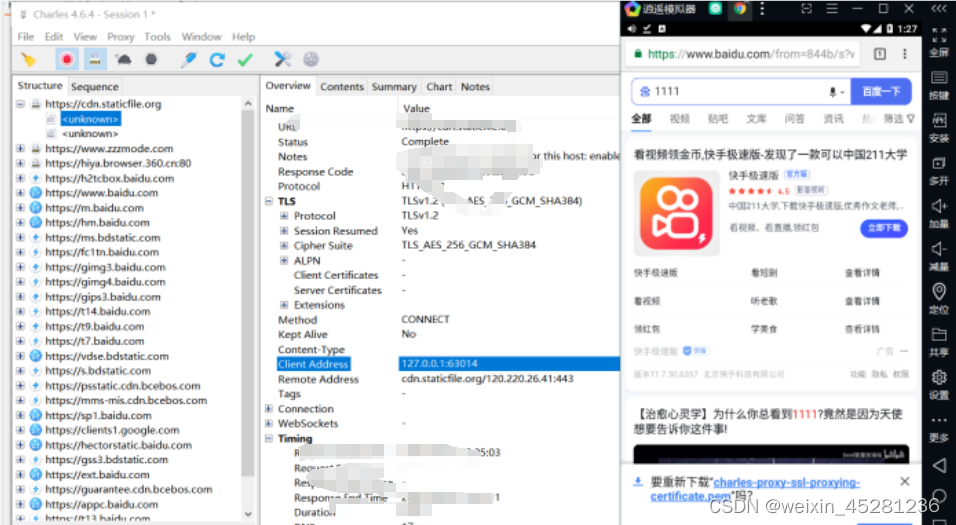
Task: Click the 百度一下 search button in the emulator
Action: coord(881,91)
